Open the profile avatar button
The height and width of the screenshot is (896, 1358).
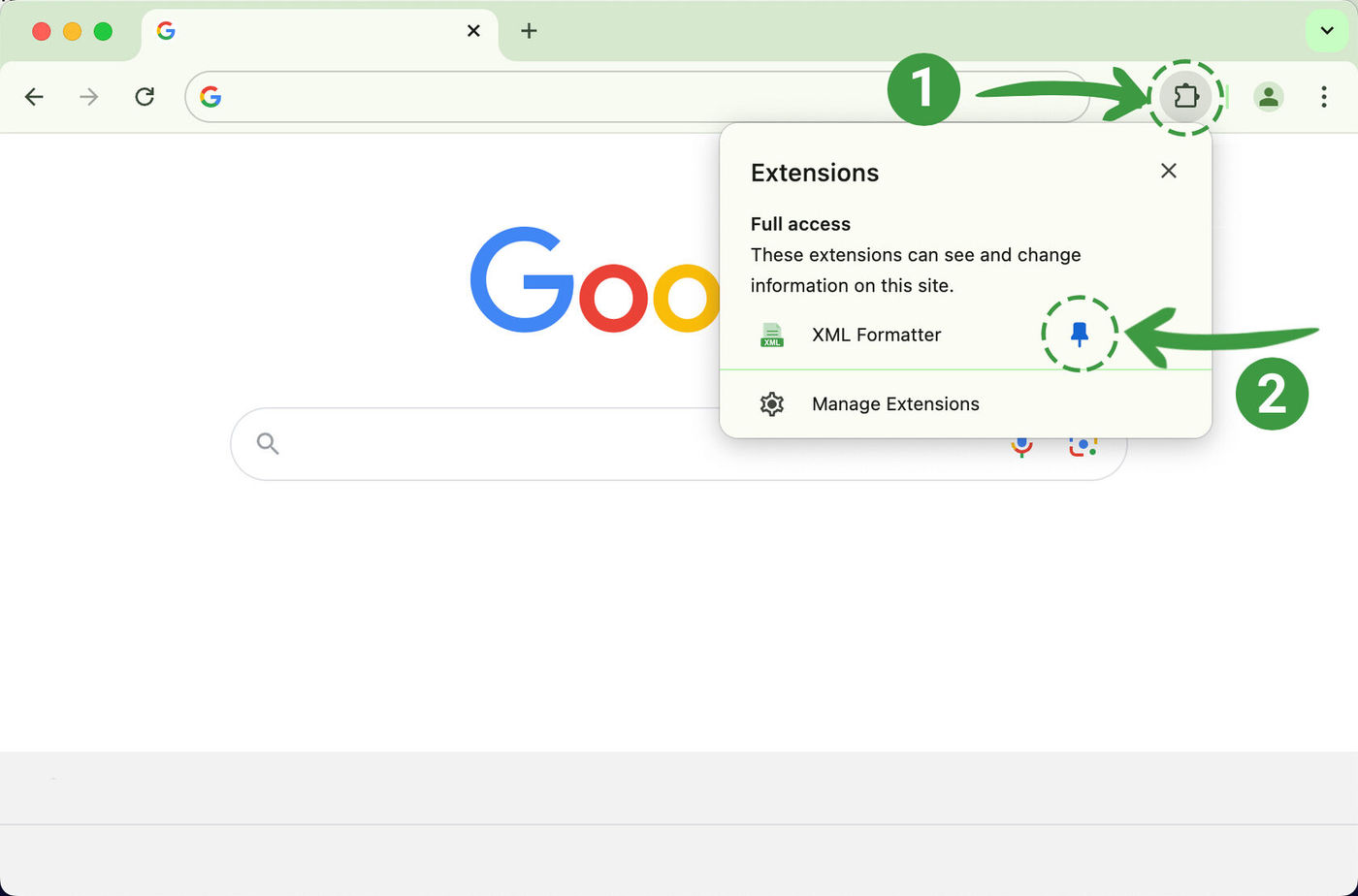point(1268,96)
